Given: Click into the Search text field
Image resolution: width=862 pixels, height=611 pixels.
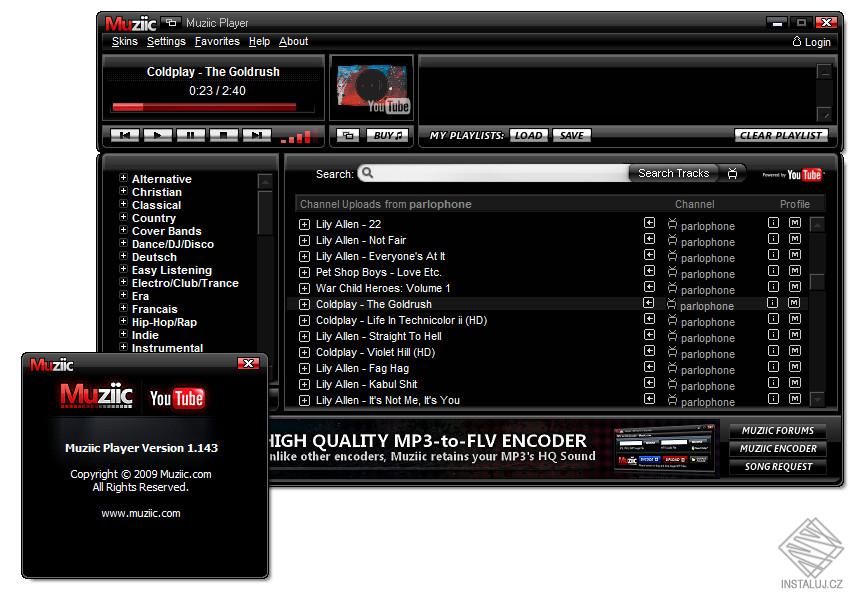Looking at the screenshot, I should 500,174.
